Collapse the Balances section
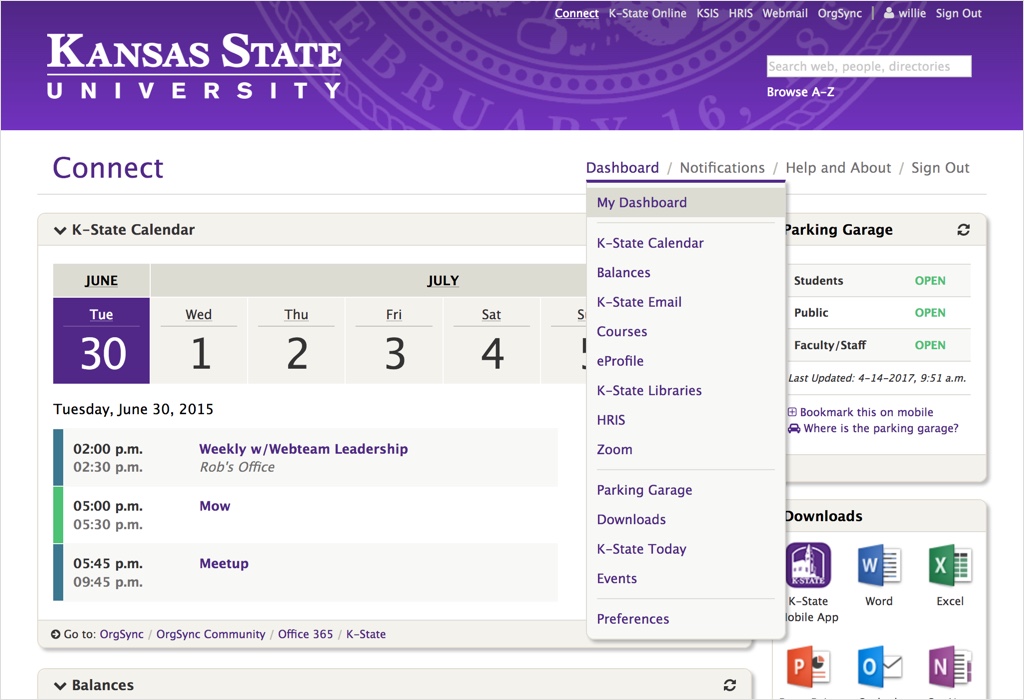The height and width of the screenshot is (700, 1024). click(61, 686)
